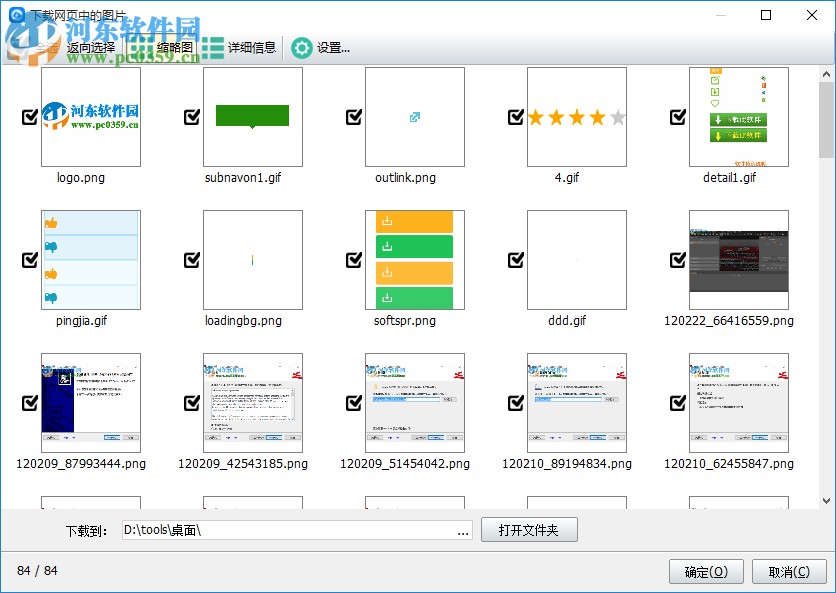Uncheck the detail1.gif checkbox
This screenshot has width=836, height=593.
[678, 117]
